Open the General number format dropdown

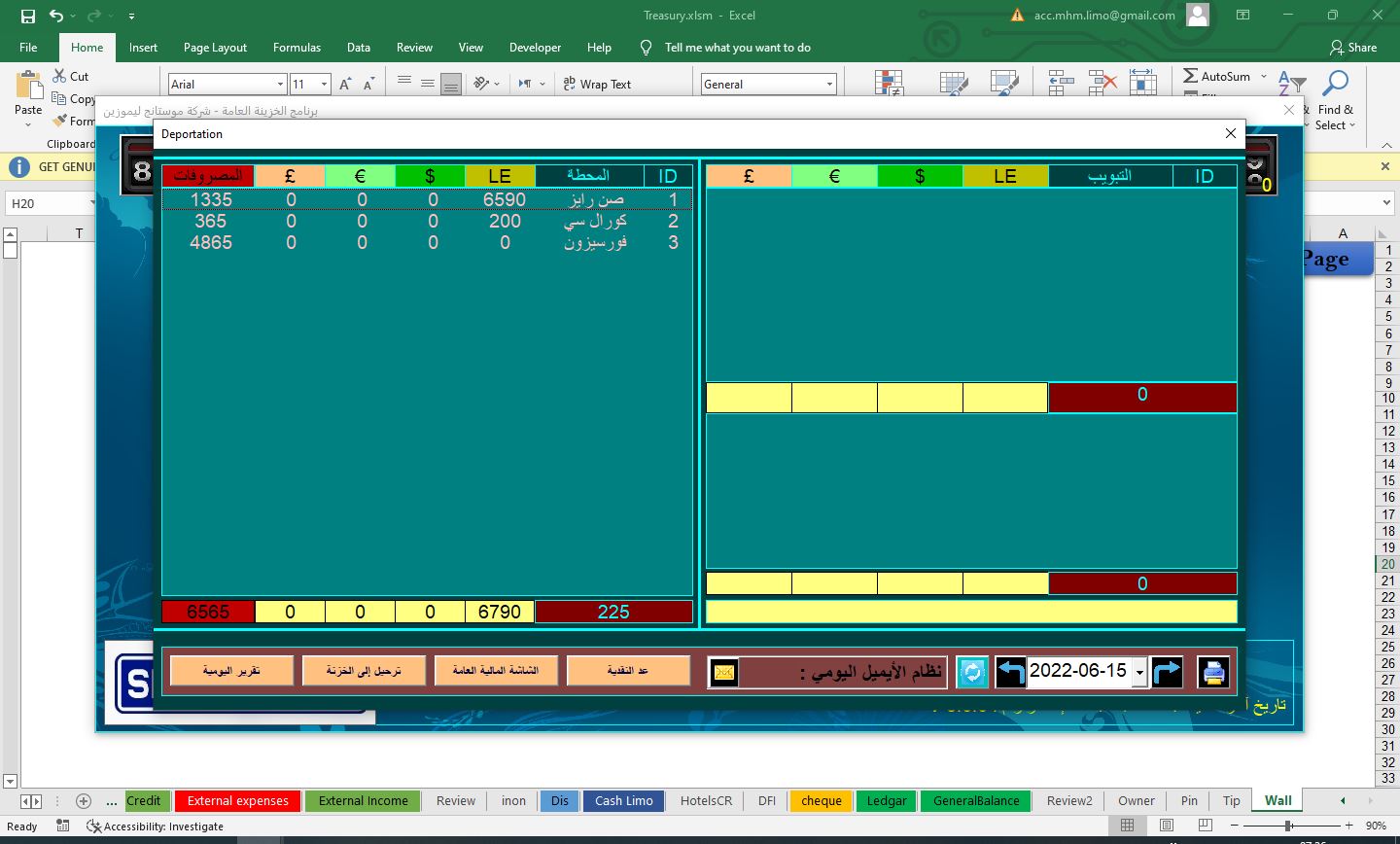pyautogui.click(x=829, y=85)
